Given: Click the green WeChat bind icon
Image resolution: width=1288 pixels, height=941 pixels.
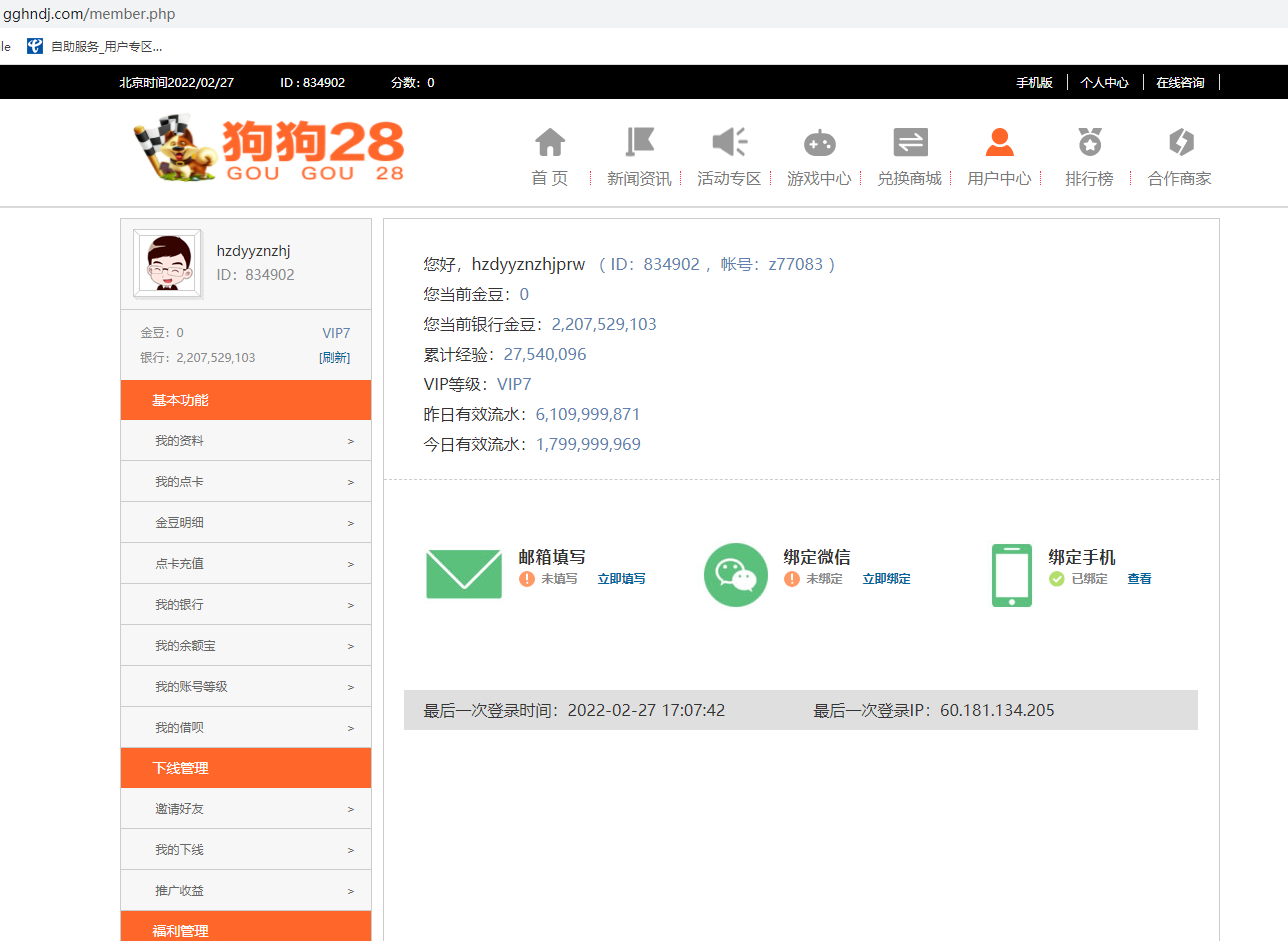Looking at the screenshot, I should click(x=736, y=574).
